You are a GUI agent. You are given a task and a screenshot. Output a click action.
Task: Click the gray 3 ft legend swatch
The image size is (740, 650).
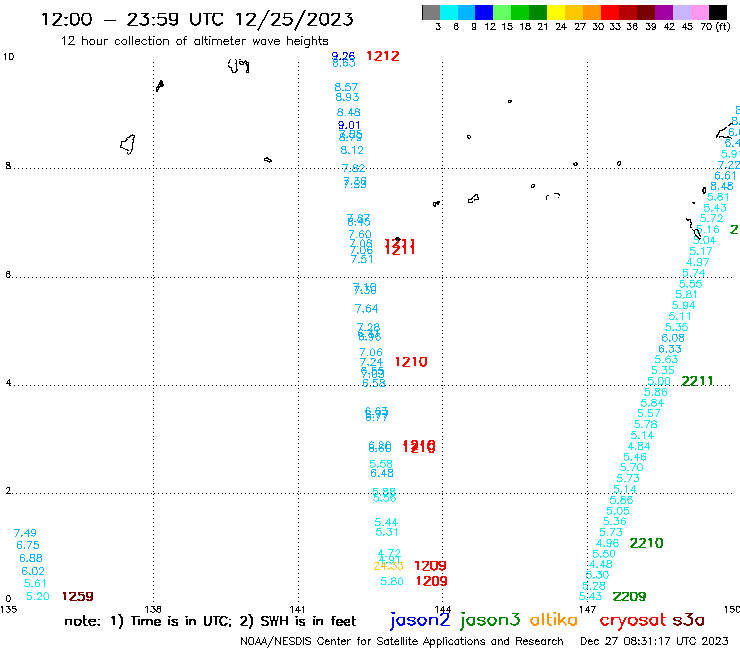(x=431, y=12)
